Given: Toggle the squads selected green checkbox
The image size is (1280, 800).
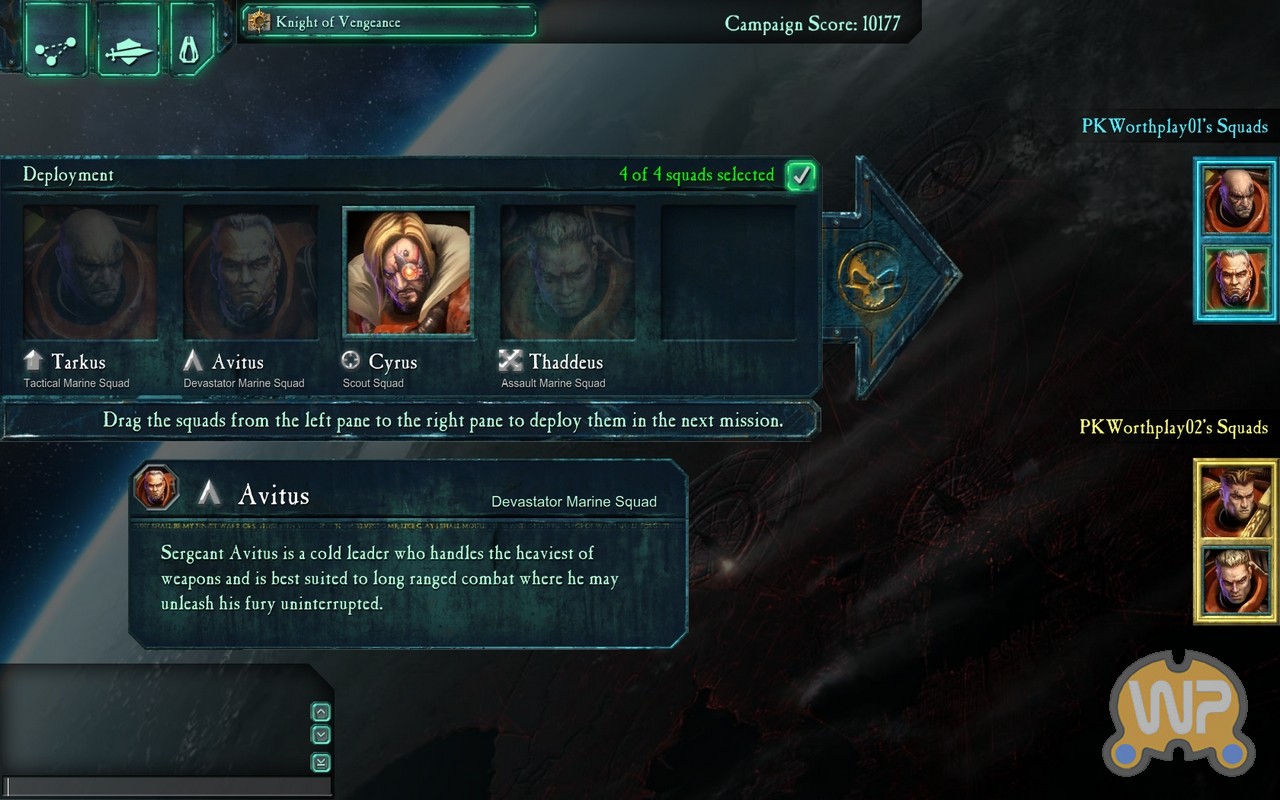Looking at the screenshot, I should tap(800, 176).
